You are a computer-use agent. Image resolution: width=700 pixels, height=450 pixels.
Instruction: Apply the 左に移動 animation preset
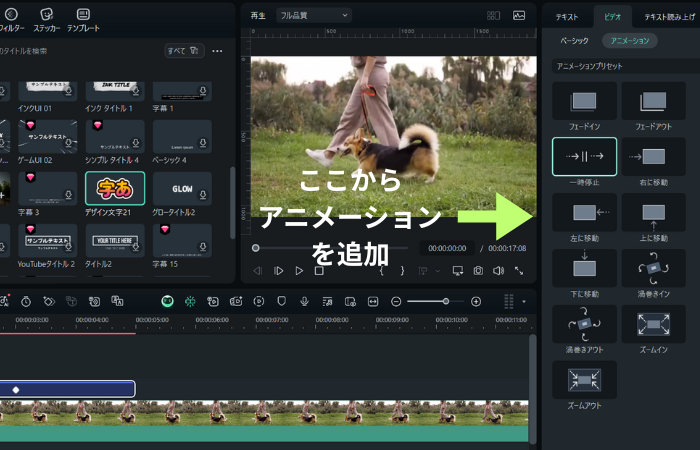pos(584,212)
